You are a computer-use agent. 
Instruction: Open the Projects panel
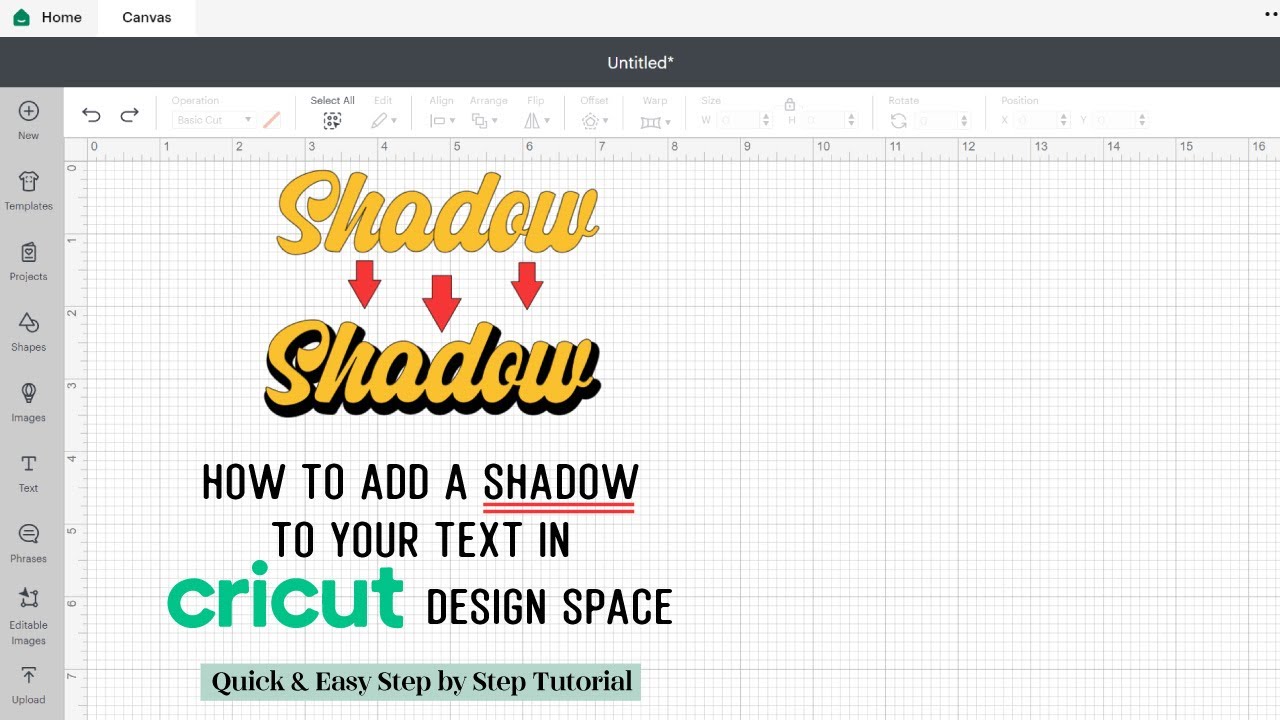[29, 261]
